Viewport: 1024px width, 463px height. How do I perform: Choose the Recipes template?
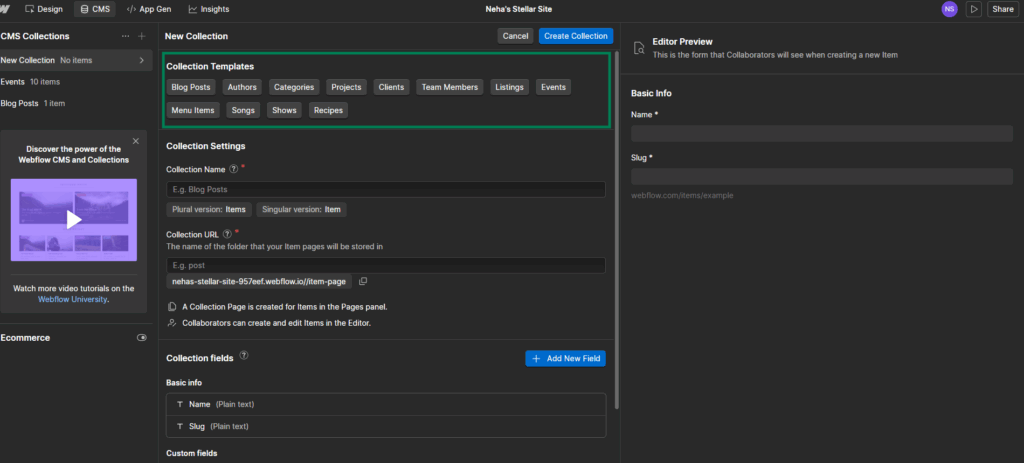[328, 110]
